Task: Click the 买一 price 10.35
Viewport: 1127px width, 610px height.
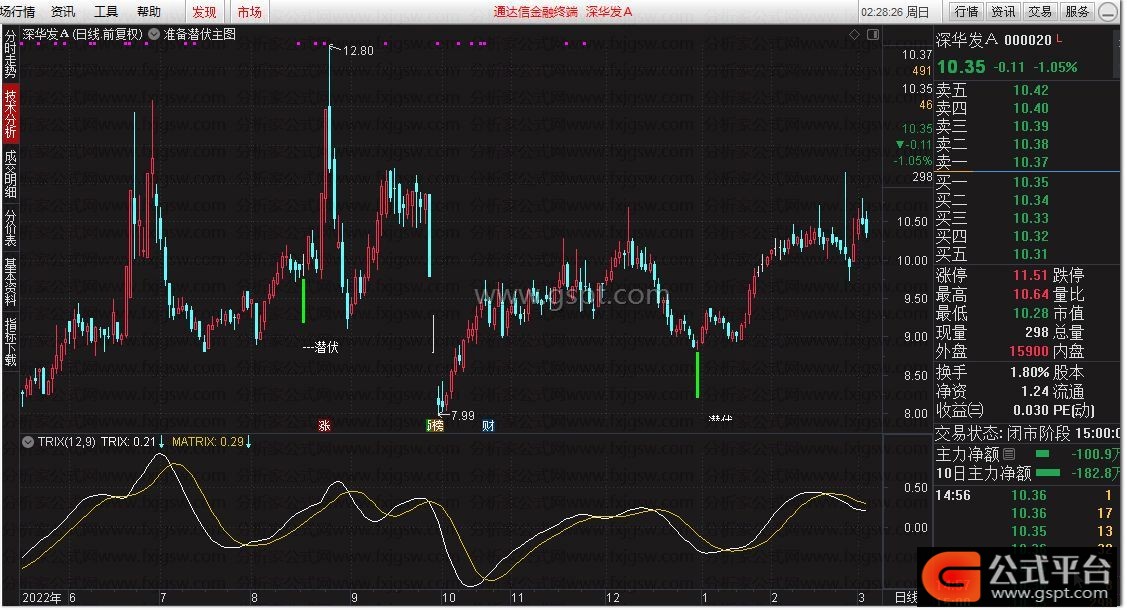Action: [1031, 182]
